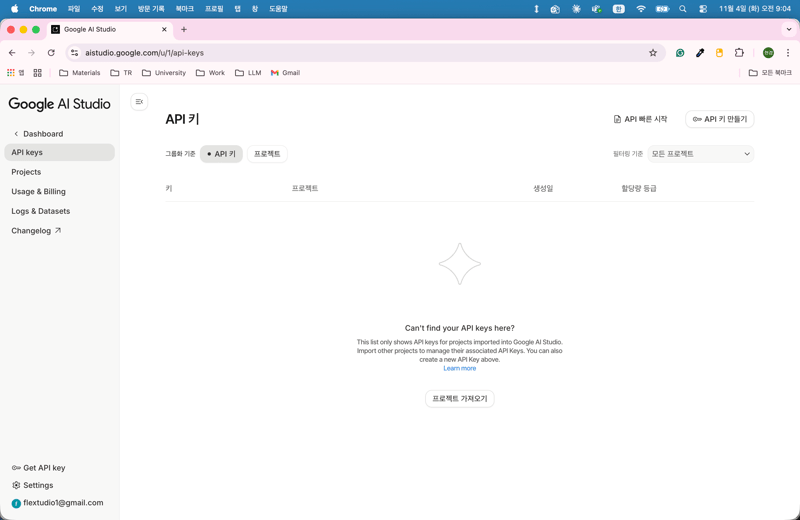Image resolution: width=800 pixels, height=520 pixels.
Task: Reload the AI Studio page
Action: [51, 53]
